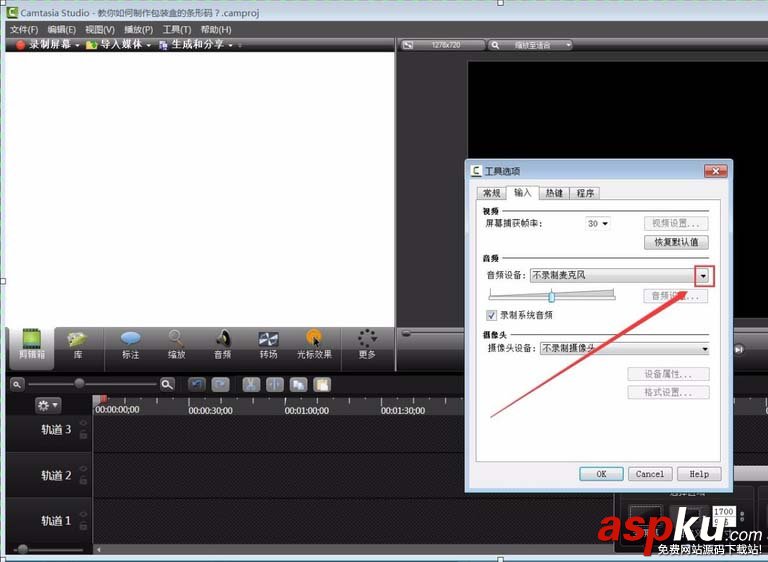Open the timeline gear settings dropdown
The image size is (768, 562).
click(x=48, y=405)
